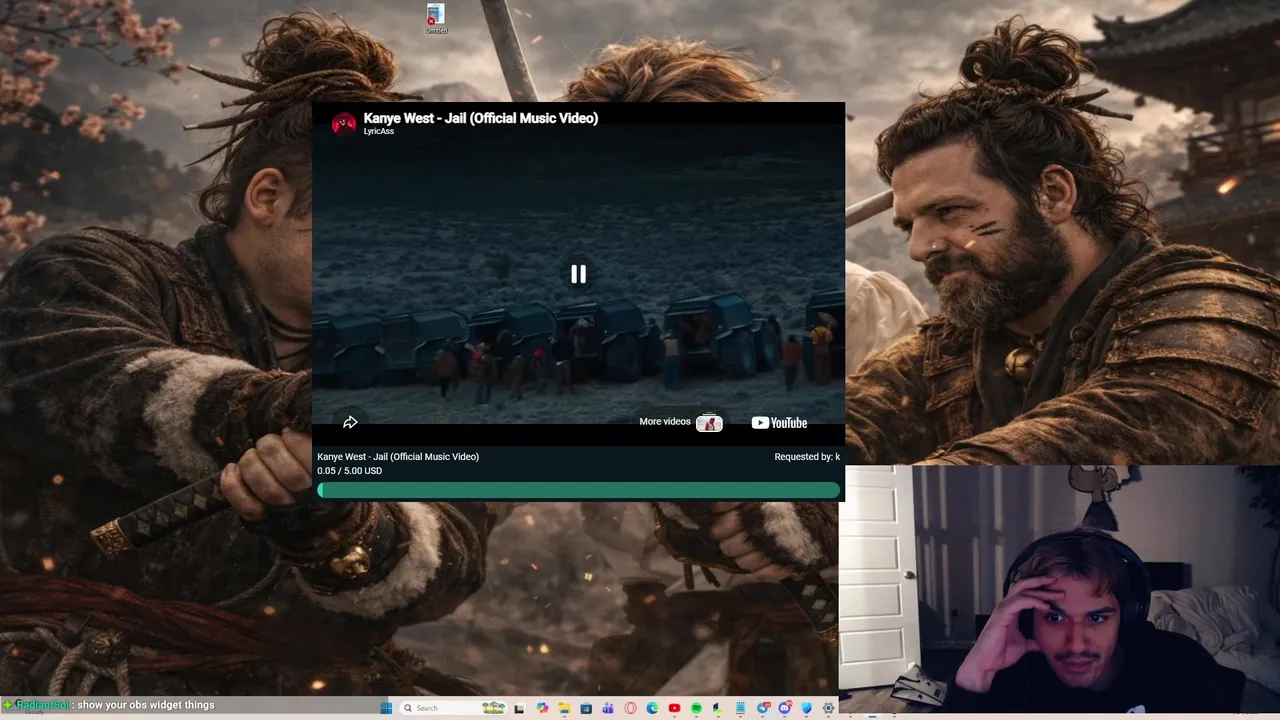The height and width of the screenshot is (720, 1280).
Task: Open the video title link at top of player
Action: [481, 118]
